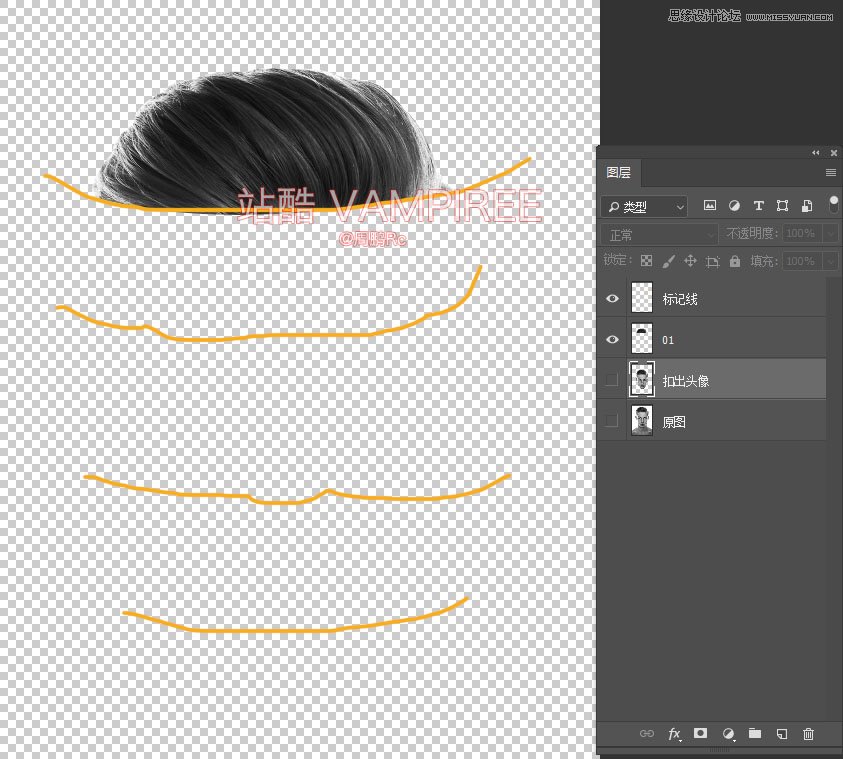Open the fx layer style menu
The height and width of the screenshot is (759, 843).
coord(674,734)
